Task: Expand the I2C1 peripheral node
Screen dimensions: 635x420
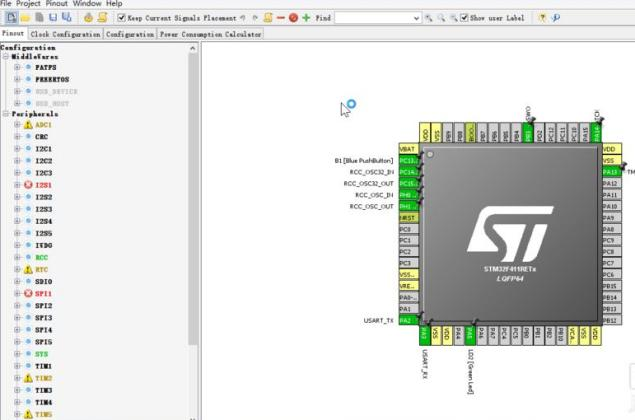Action: coord(17,149)
